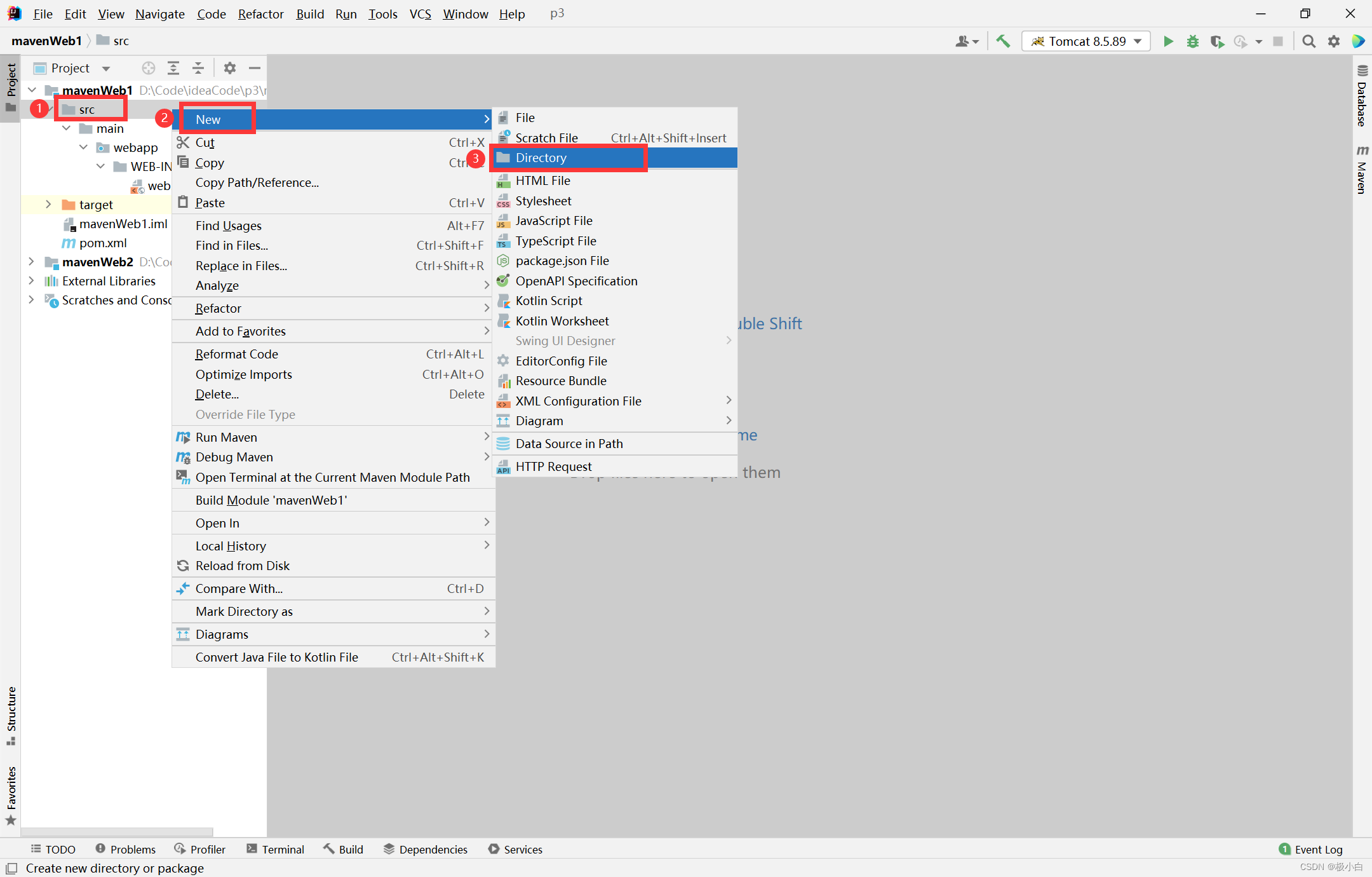Viewport: 1372px width, 877px height.
Task: Click the Project tool window side button
Action: [11, 88]
